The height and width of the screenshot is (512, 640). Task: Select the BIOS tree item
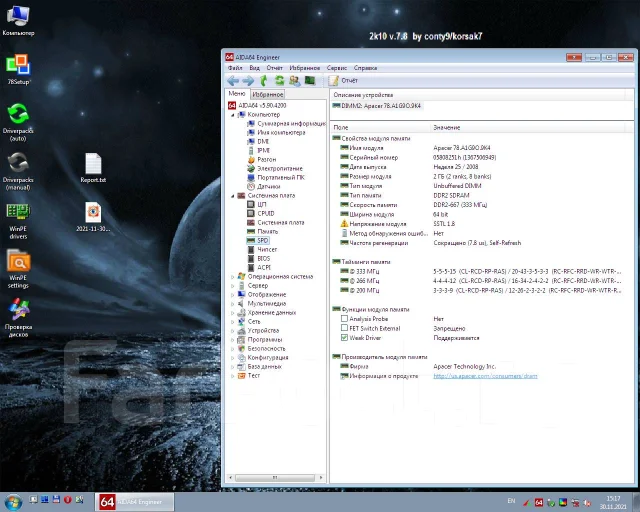click(x=259, y=258)
